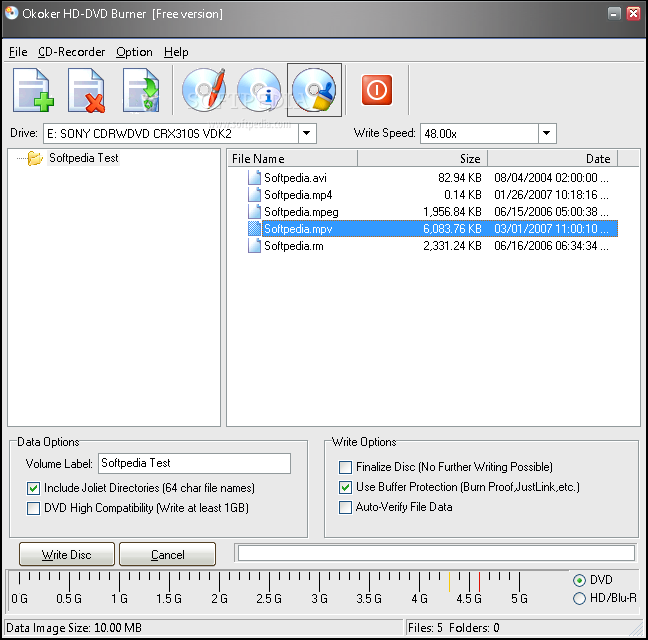Image resolution: width=648 pixels, height=640 pixels.
Task: Click the Clear all files recycle icon
Action: coord(141,90)
